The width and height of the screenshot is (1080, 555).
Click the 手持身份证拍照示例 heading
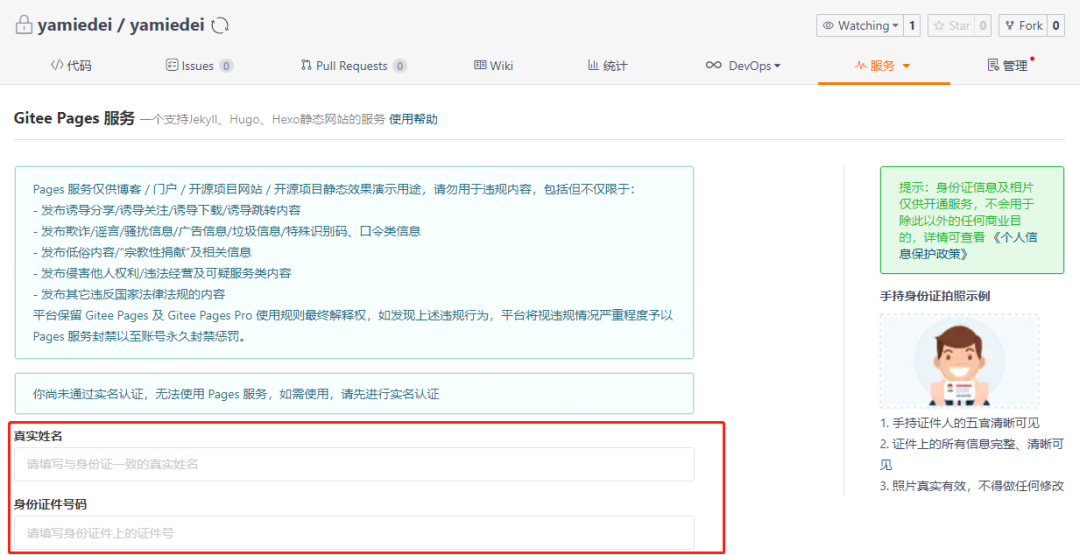tap(935, 296)
